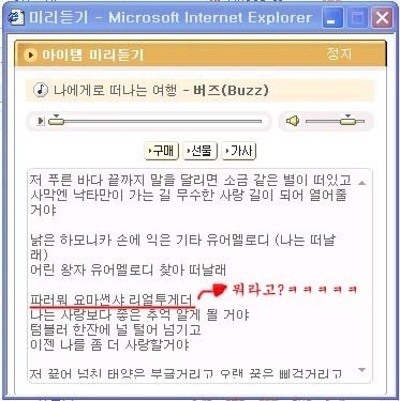
Task: Click the artist name 버즈(Buzz)
Action: 231,90
